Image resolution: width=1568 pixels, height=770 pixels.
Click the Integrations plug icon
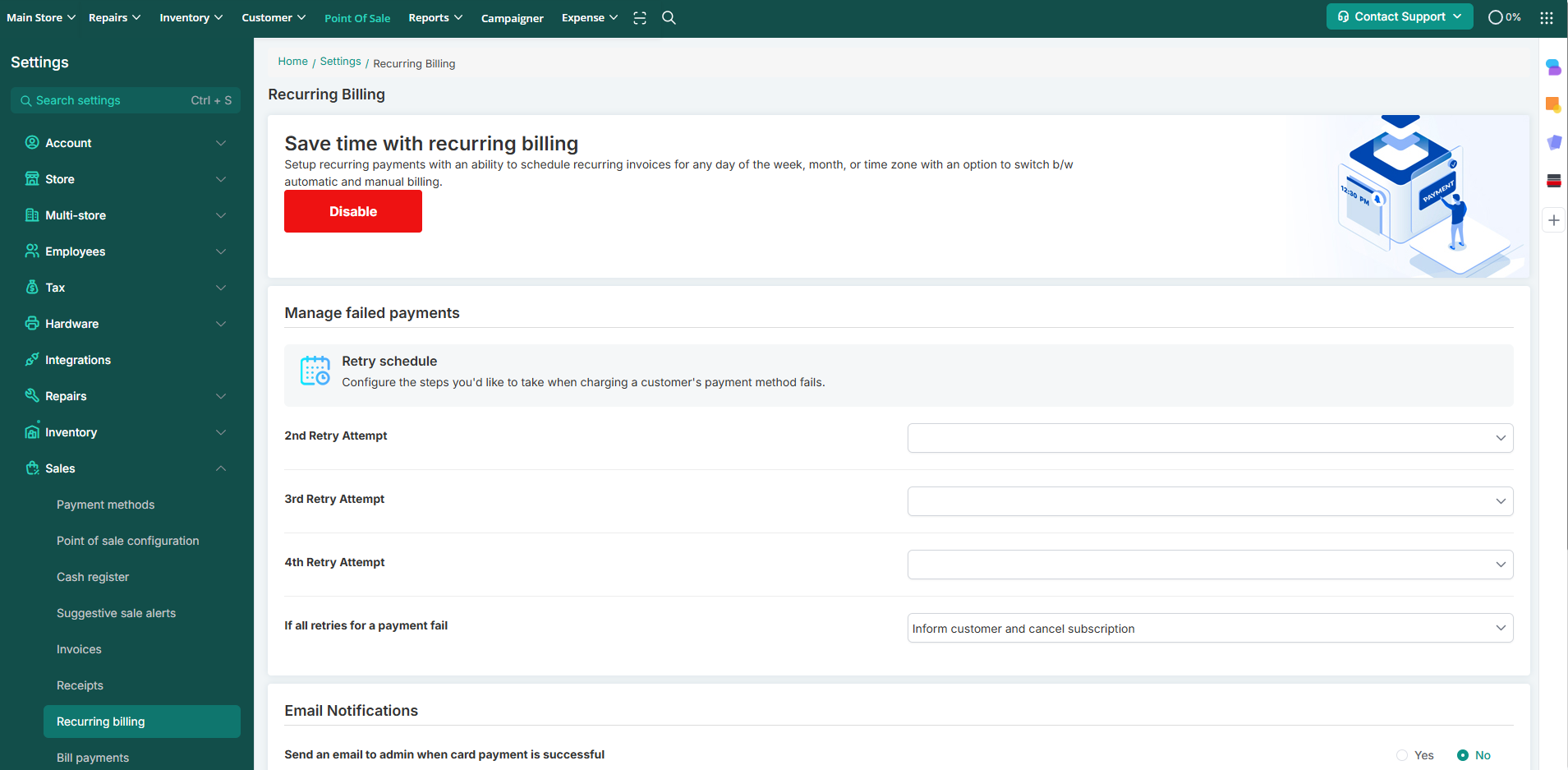32,360
